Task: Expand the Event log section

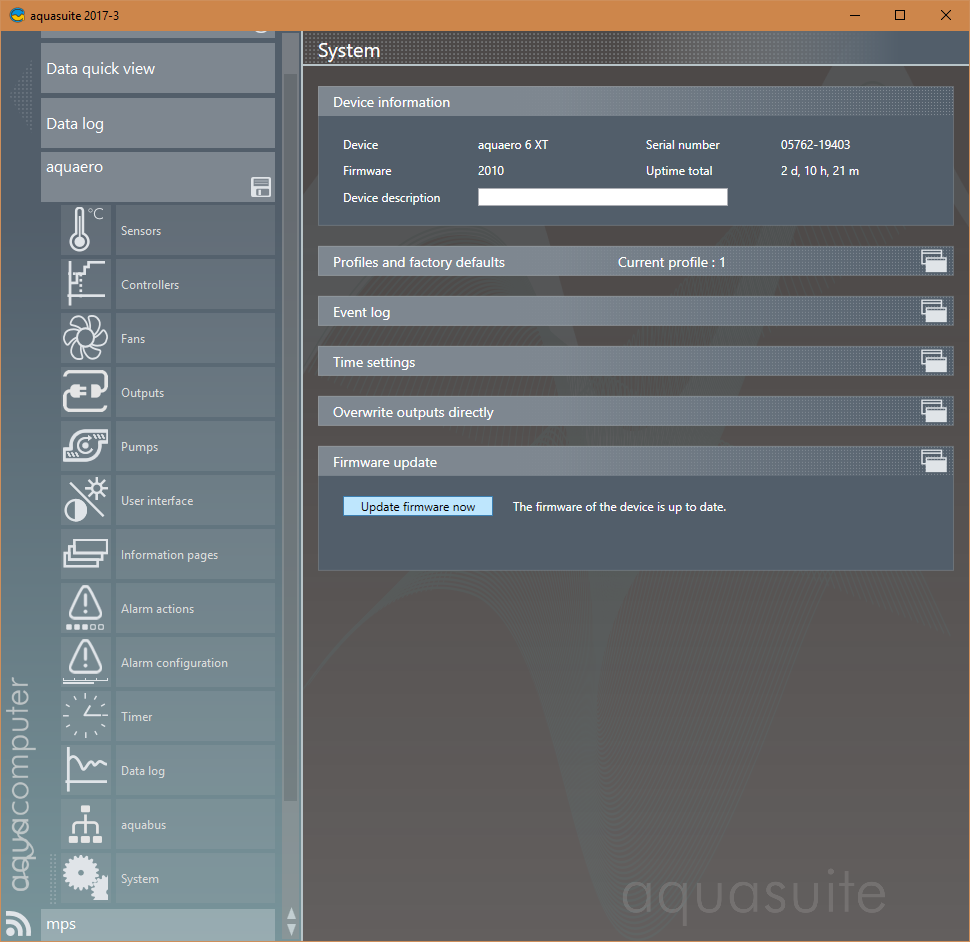Action: click(933, 312)
